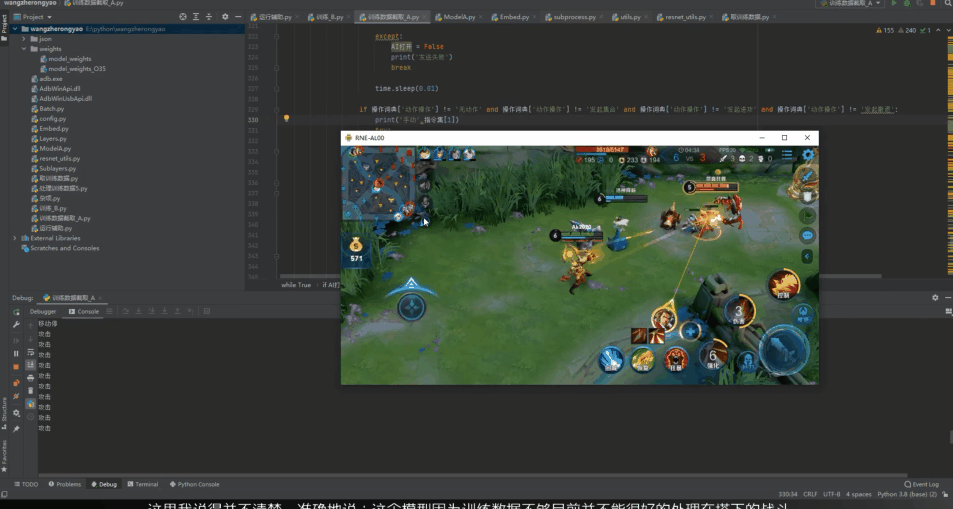Toggle soft-wrap in the debug console

point(31,352)
